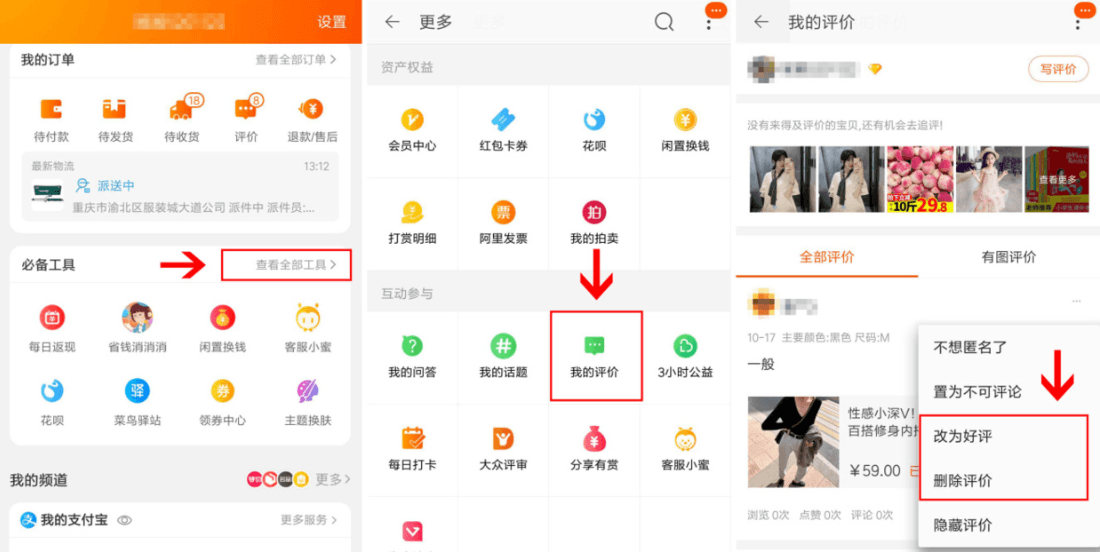Open 3小时公益 icon
The height and width of the screenshot is (552, 1100).
[685, 346]
